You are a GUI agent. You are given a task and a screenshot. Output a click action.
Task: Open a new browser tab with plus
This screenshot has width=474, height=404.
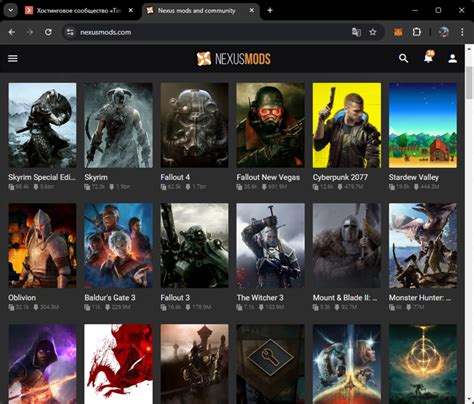click(270, 10)
